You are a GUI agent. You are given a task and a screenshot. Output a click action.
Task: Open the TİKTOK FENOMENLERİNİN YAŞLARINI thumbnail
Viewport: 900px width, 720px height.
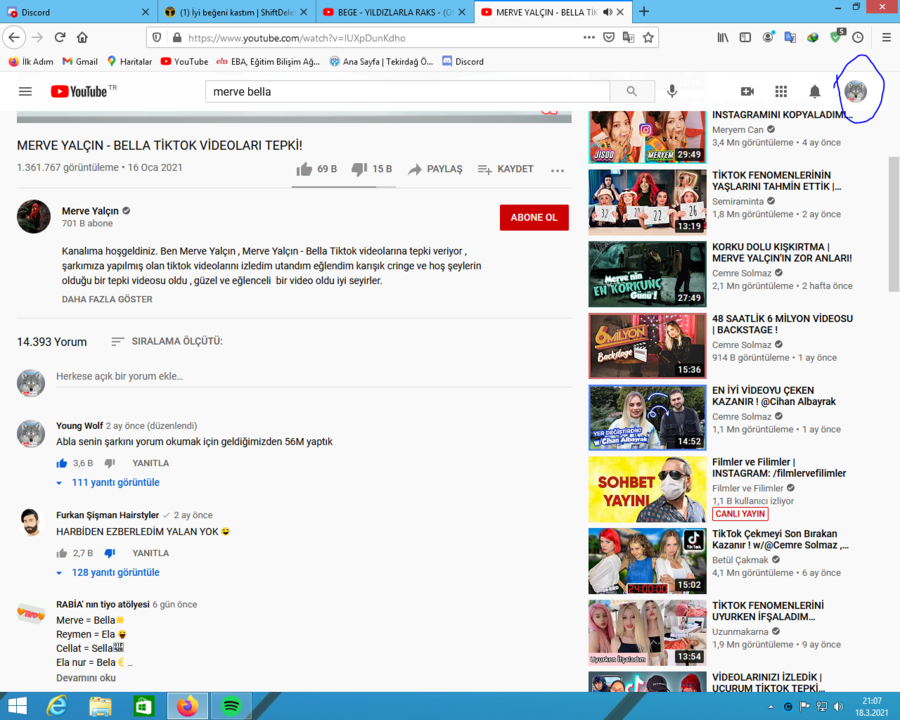click(647, 202)
